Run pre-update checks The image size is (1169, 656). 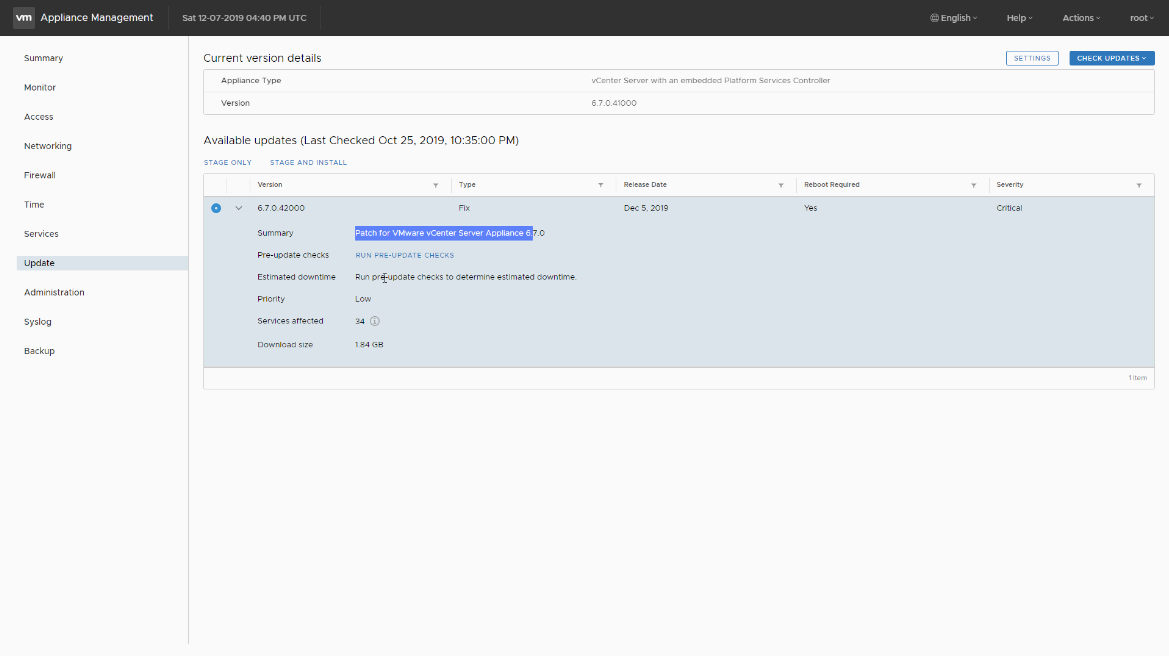tap(404, 256)
